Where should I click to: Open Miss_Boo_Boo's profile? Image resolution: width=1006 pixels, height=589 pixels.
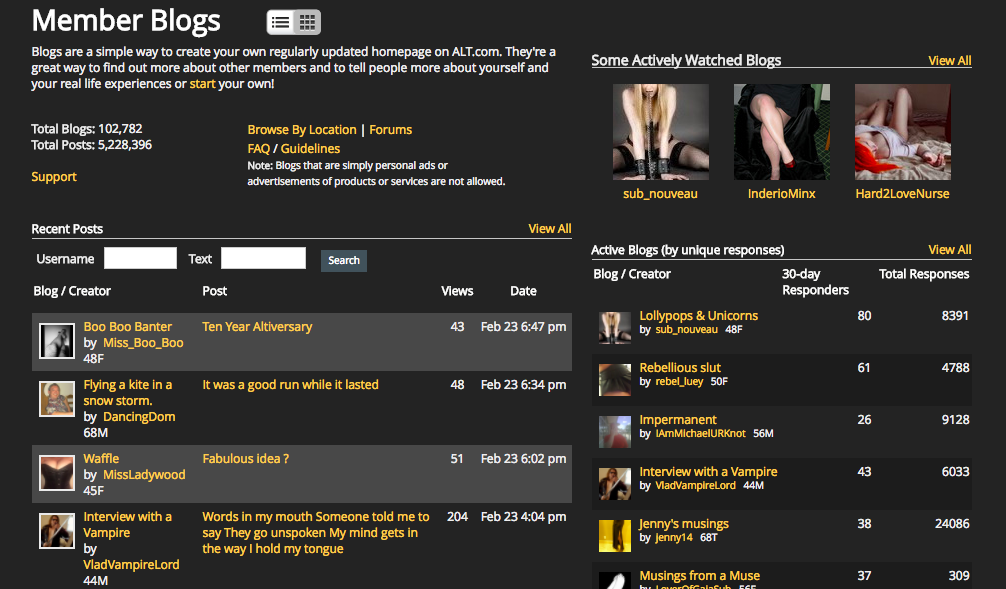point(143,343)
